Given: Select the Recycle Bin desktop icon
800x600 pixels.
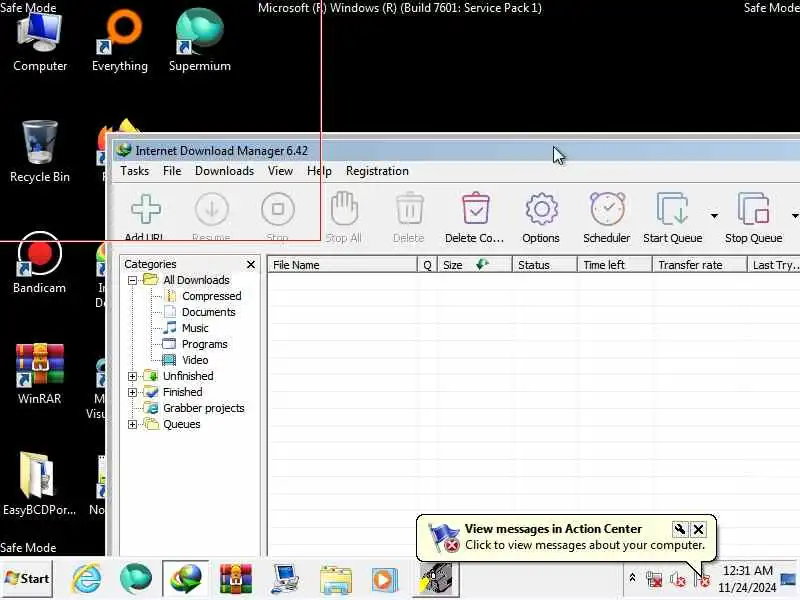Looking at the screenshot, I should 40,152.
